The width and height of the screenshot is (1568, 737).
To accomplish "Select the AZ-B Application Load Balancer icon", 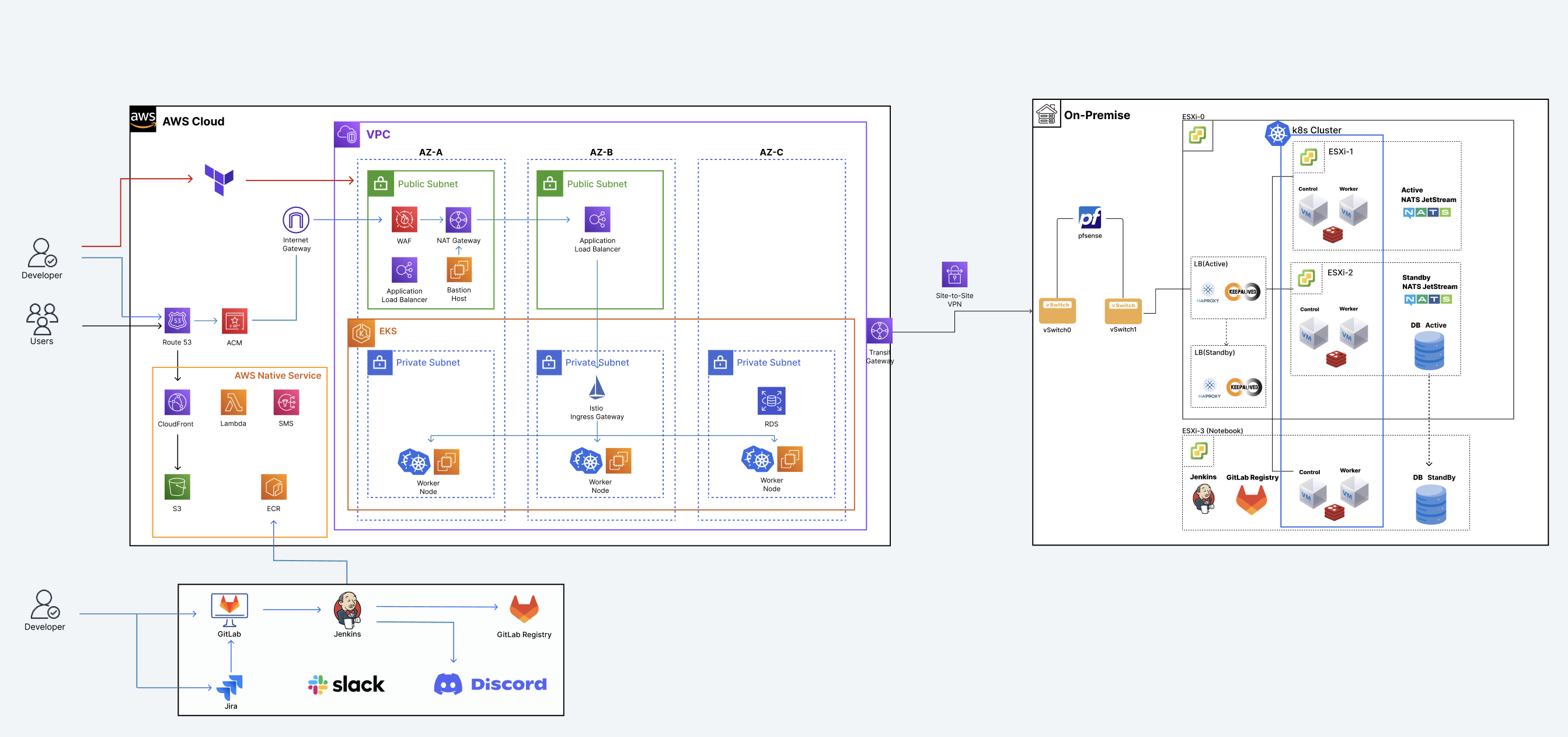I will [x=597, y=219].
